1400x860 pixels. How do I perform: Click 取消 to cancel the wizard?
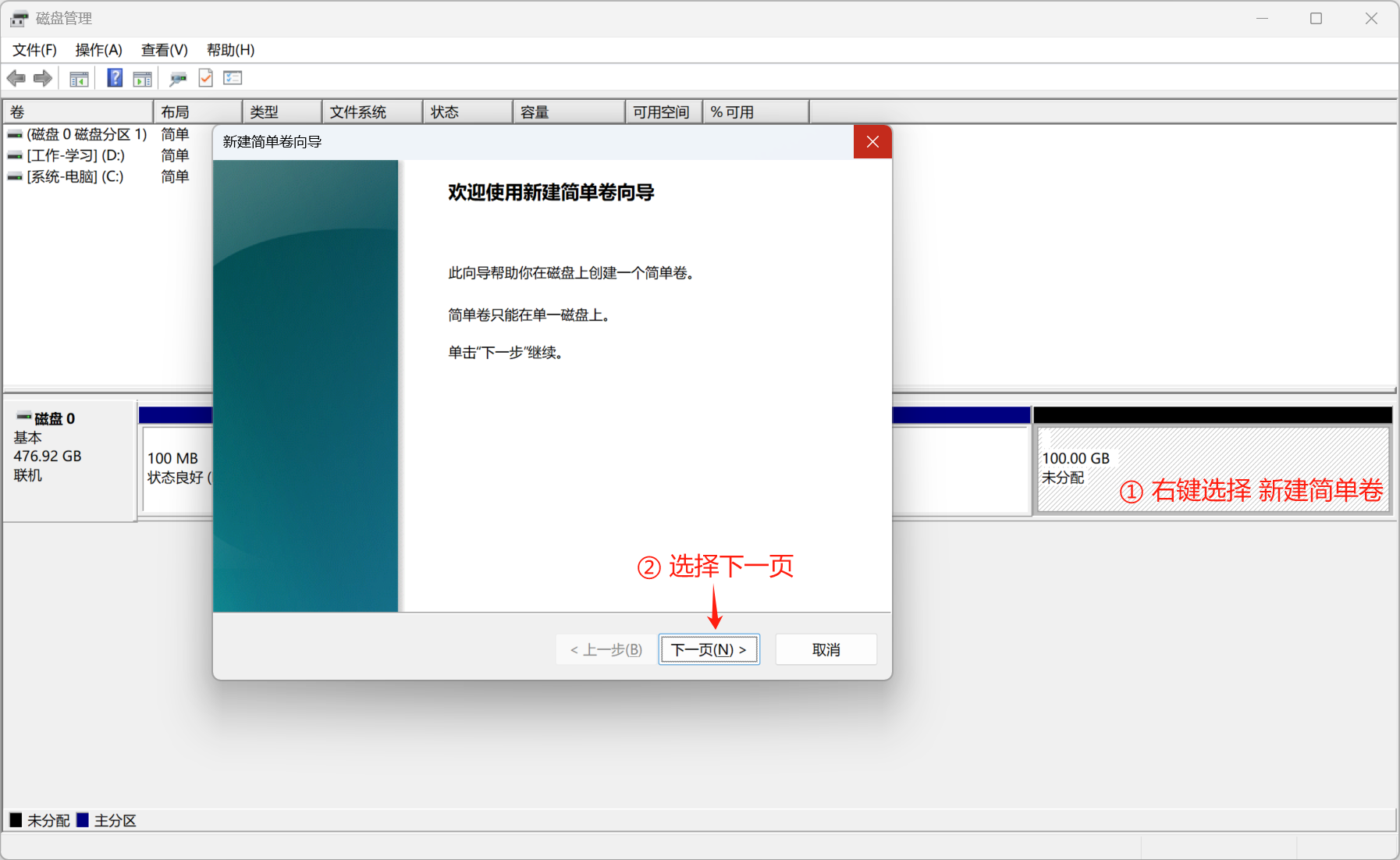pyautogui.click(x=826, y=649)
